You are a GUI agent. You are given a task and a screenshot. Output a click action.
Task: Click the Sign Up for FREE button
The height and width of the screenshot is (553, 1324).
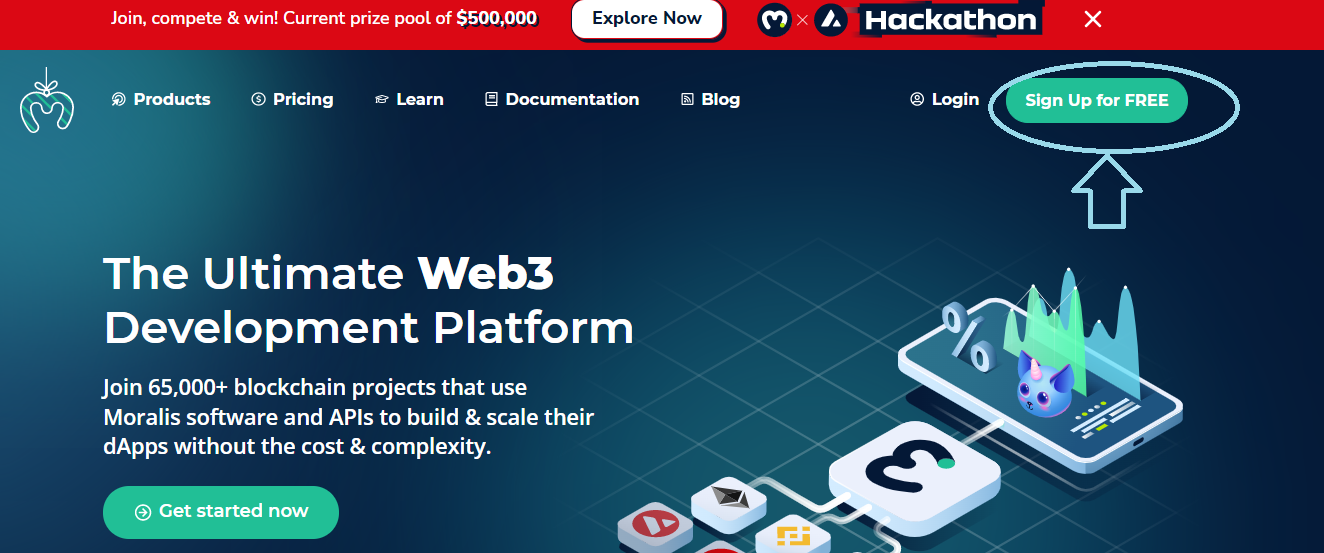coord(1097,101)
